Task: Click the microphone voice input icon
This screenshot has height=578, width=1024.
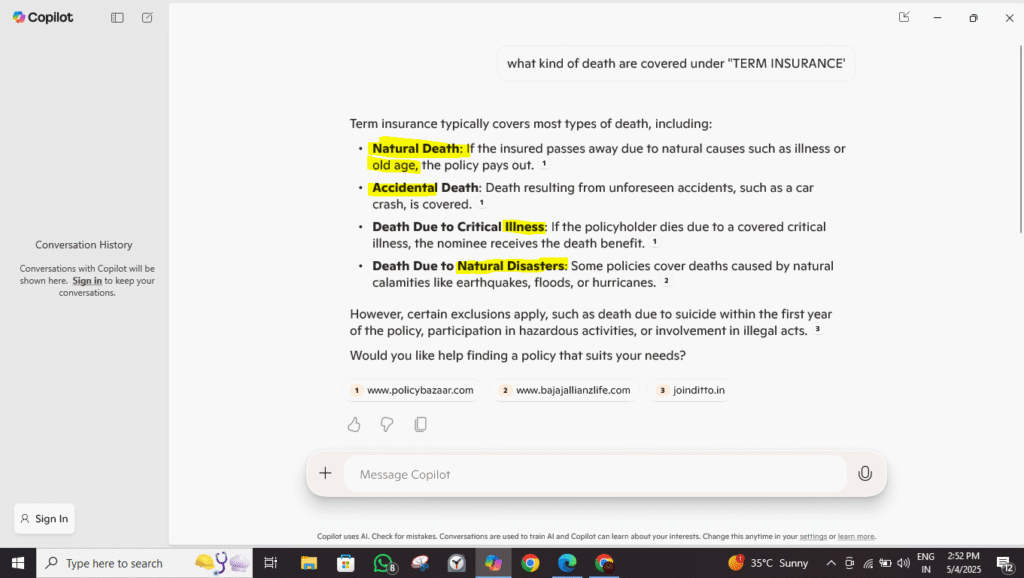Action: (x=865, y=474)
